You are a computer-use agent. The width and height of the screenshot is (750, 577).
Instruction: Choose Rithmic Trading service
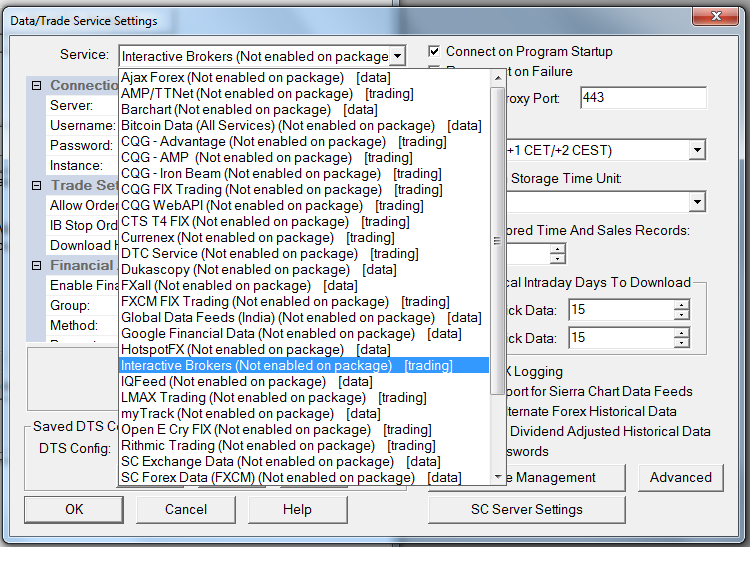coord(304,446)
